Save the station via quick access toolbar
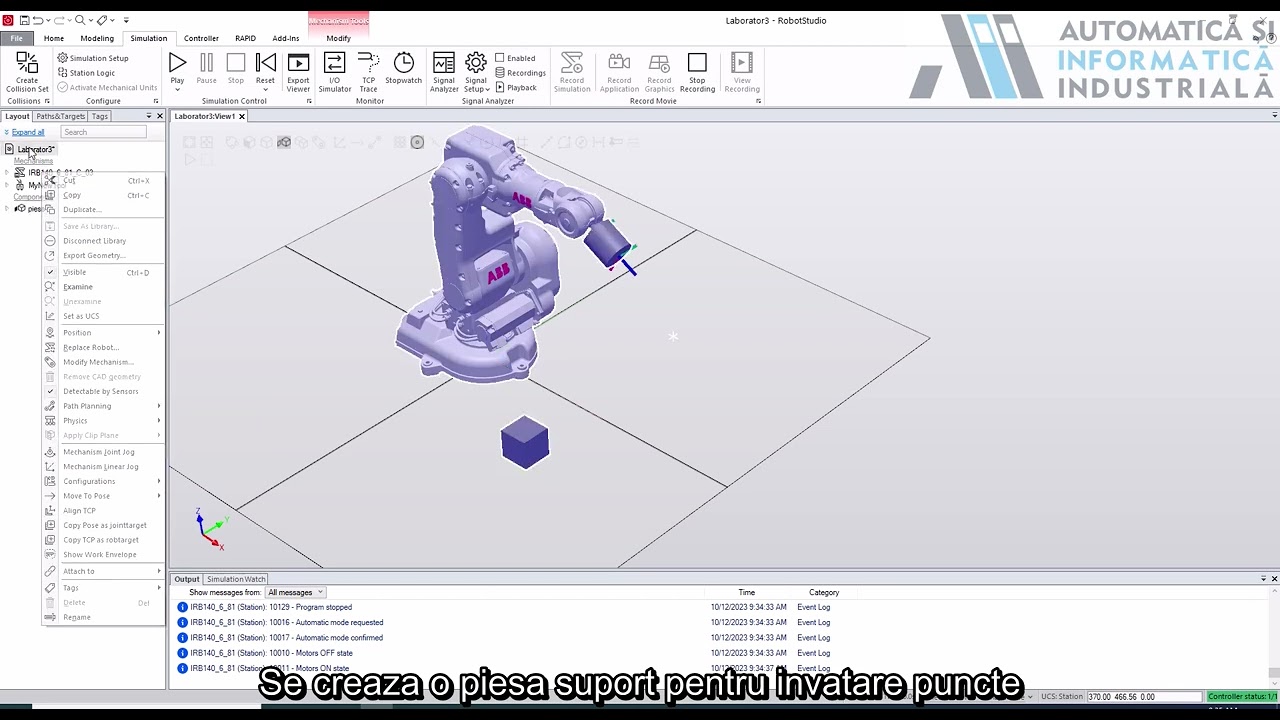 [24, 20]
